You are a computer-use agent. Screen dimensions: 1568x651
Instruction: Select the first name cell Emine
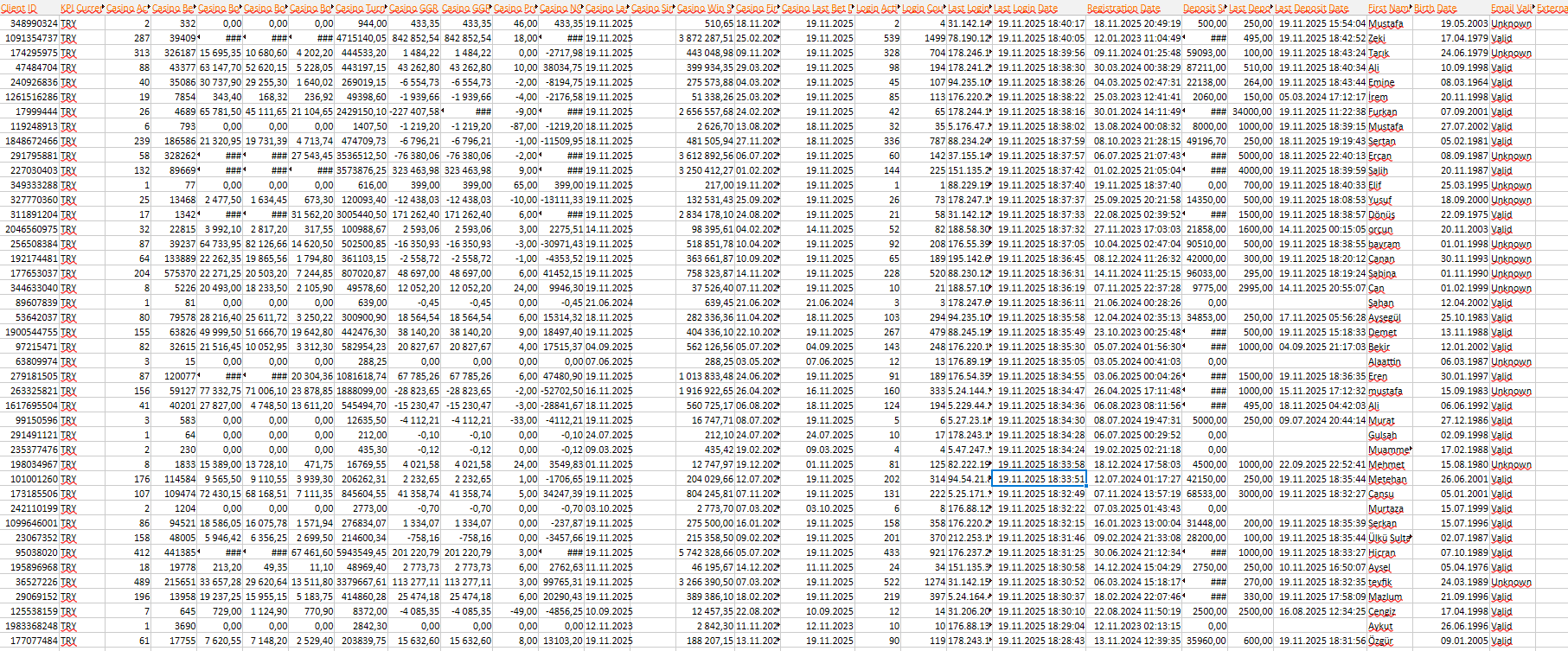tap(1381, 82)
